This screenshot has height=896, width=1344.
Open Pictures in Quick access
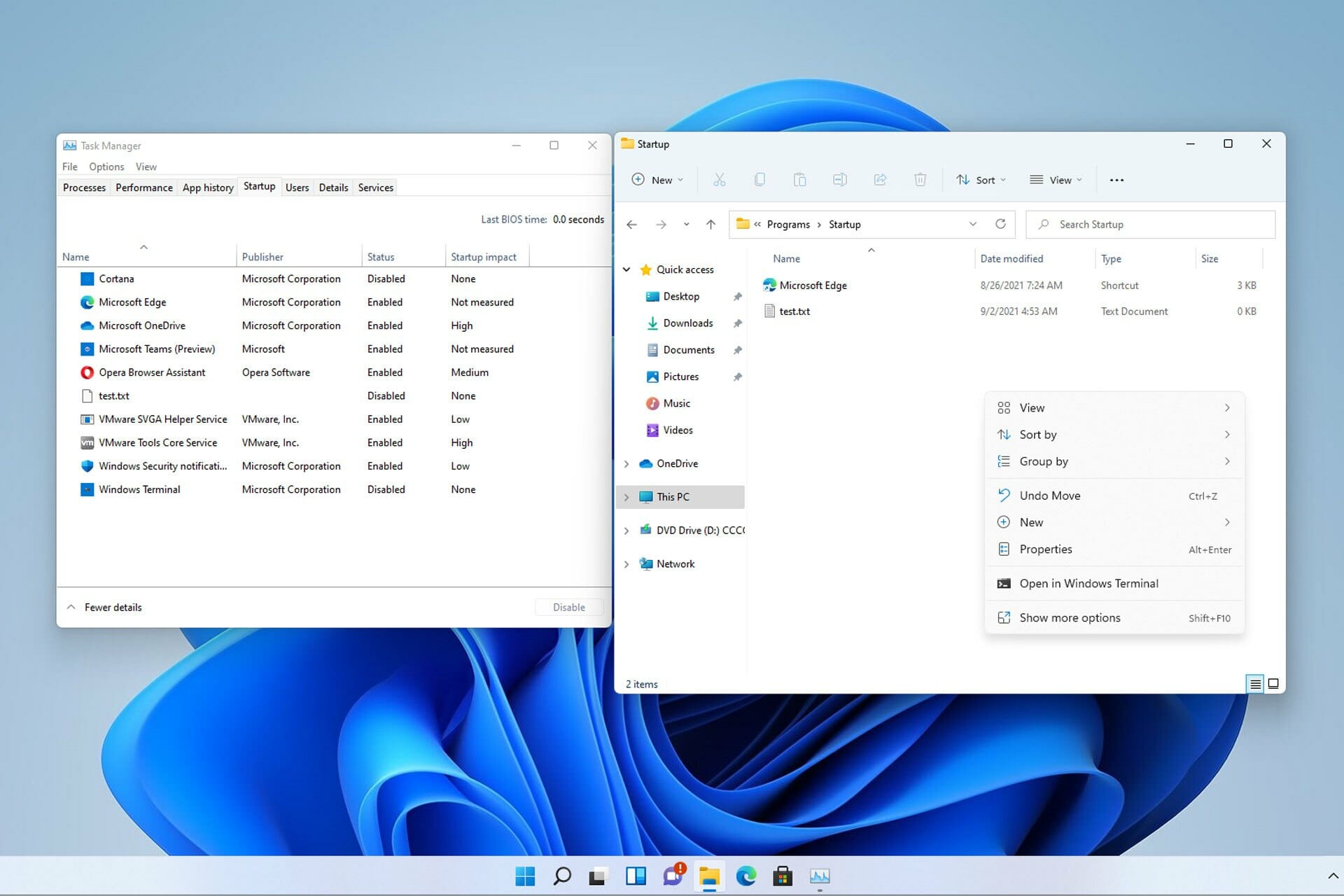click(680, 377)
